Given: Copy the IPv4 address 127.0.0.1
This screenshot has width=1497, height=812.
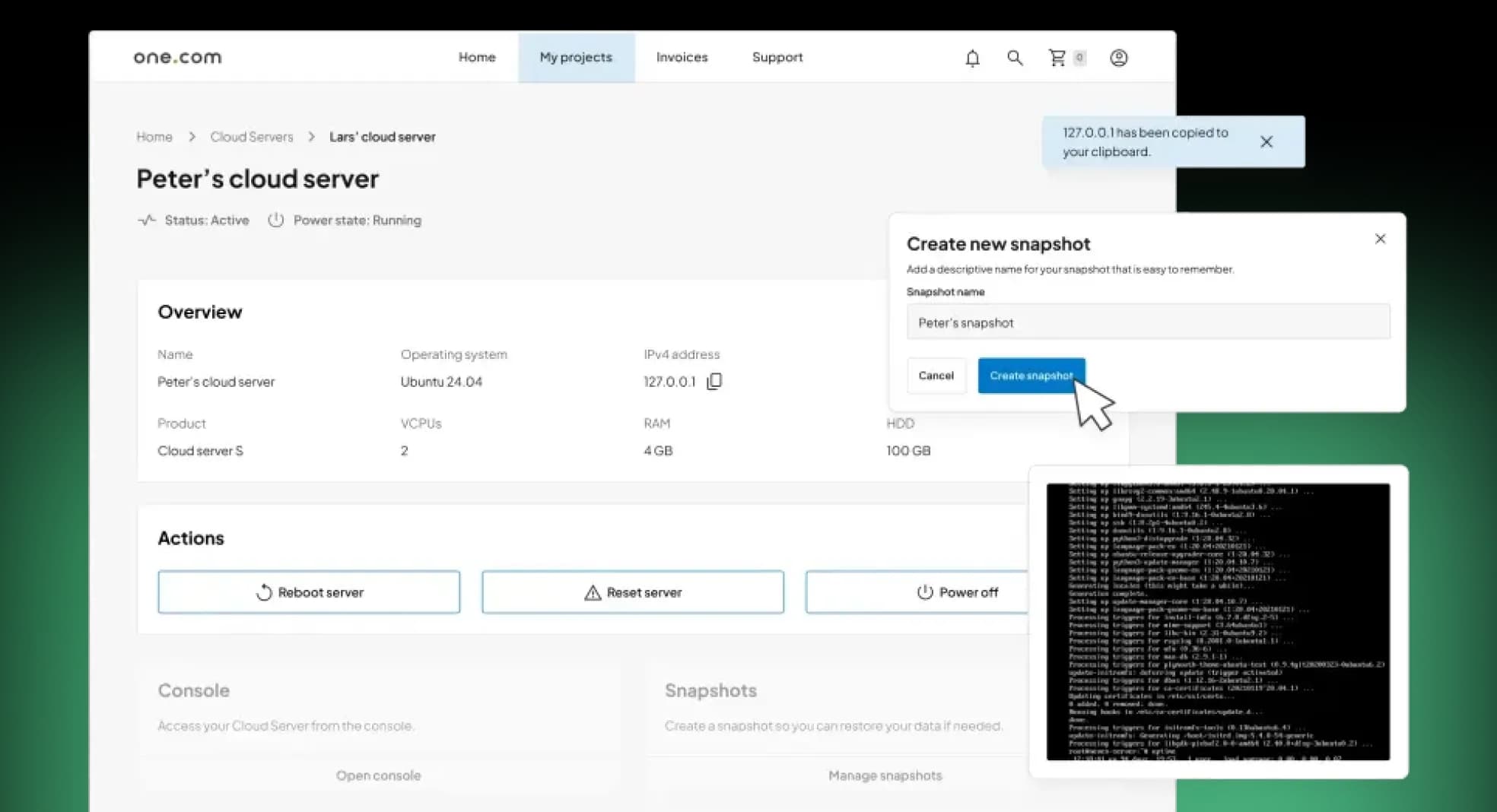Looking at the screenshot, I should pyautogui.click(x=714, y=381).
